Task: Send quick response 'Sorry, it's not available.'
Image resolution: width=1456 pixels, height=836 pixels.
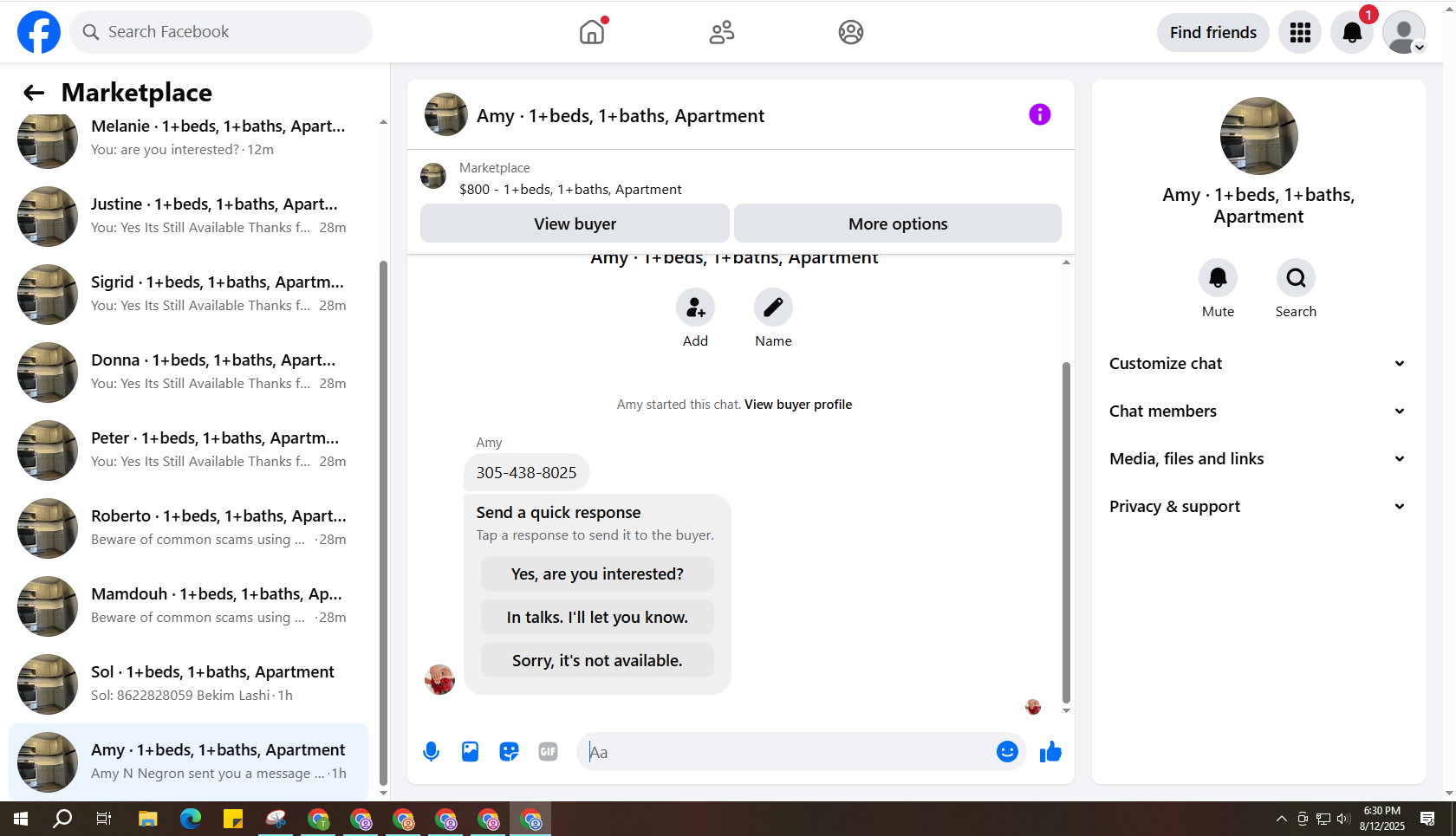Action: [597, 660]
